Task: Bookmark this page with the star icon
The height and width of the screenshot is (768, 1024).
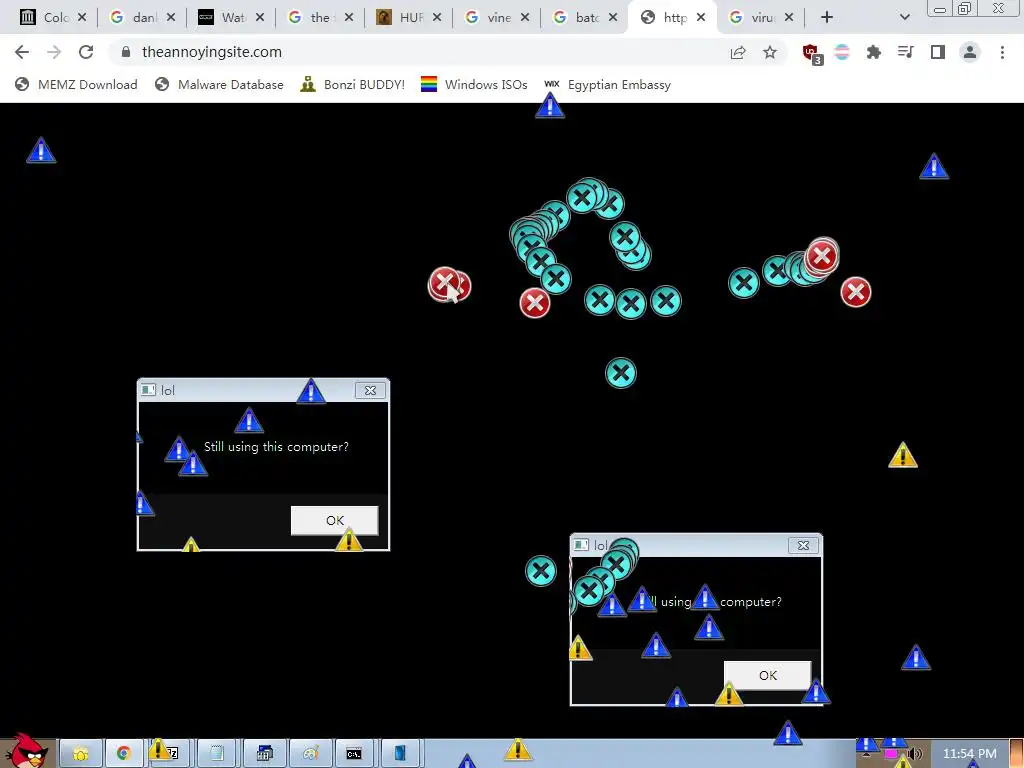Action: [x=770, y=52]
